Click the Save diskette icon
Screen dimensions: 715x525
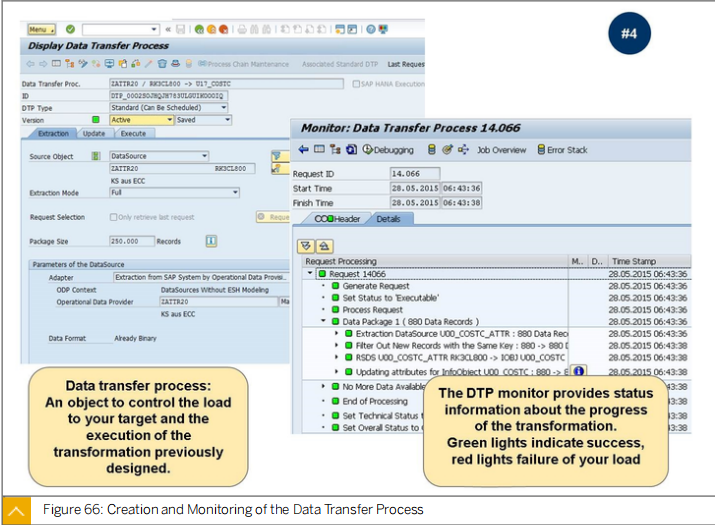click(x=181, y=30)
